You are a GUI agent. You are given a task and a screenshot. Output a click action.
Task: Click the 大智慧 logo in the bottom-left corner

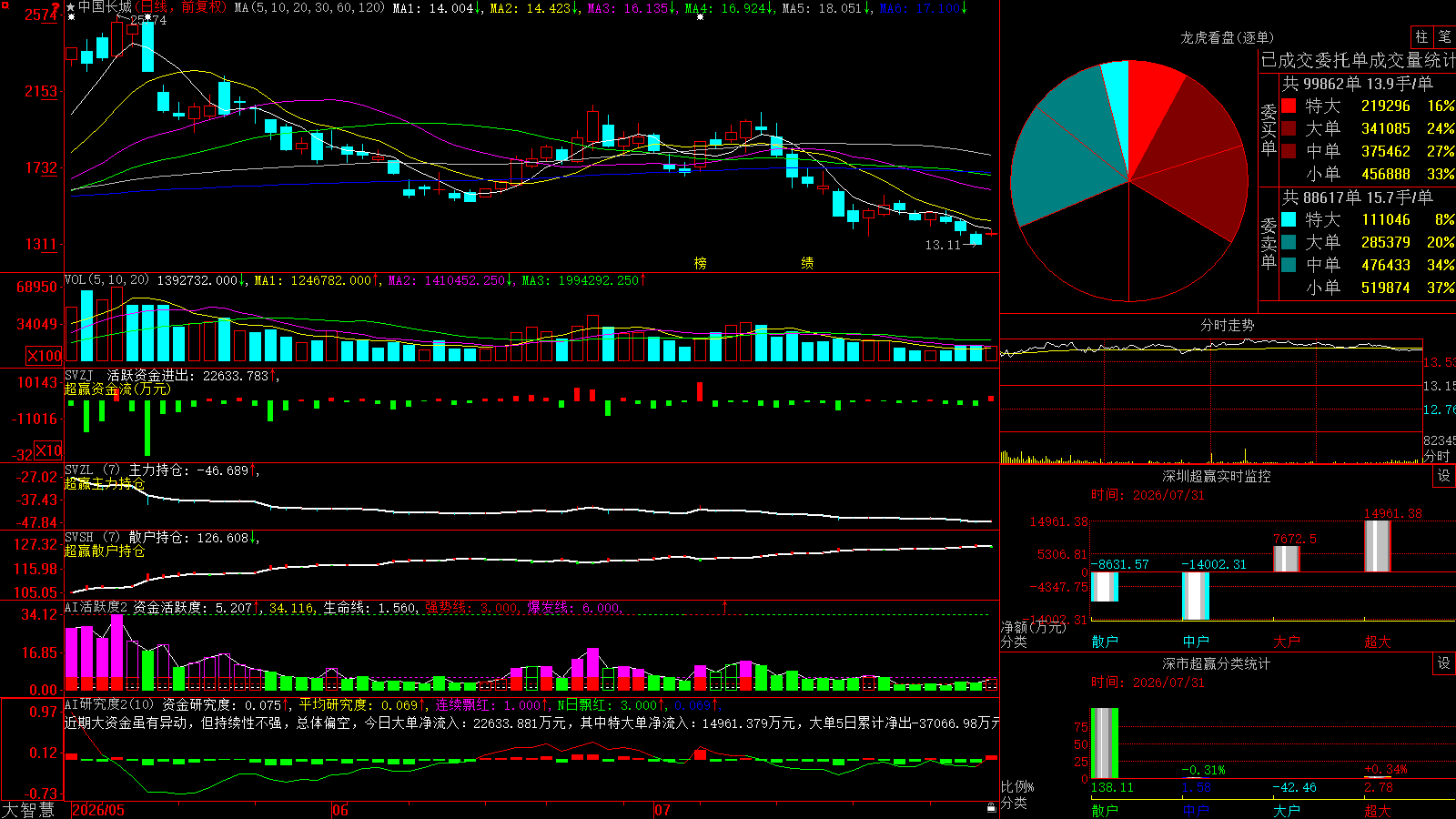pos(28,810)
